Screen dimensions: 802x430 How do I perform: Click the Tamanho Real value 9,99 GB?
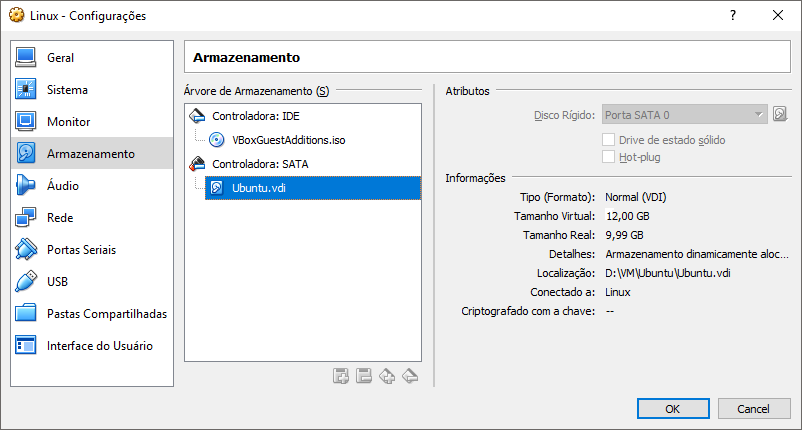coord(625,235)
